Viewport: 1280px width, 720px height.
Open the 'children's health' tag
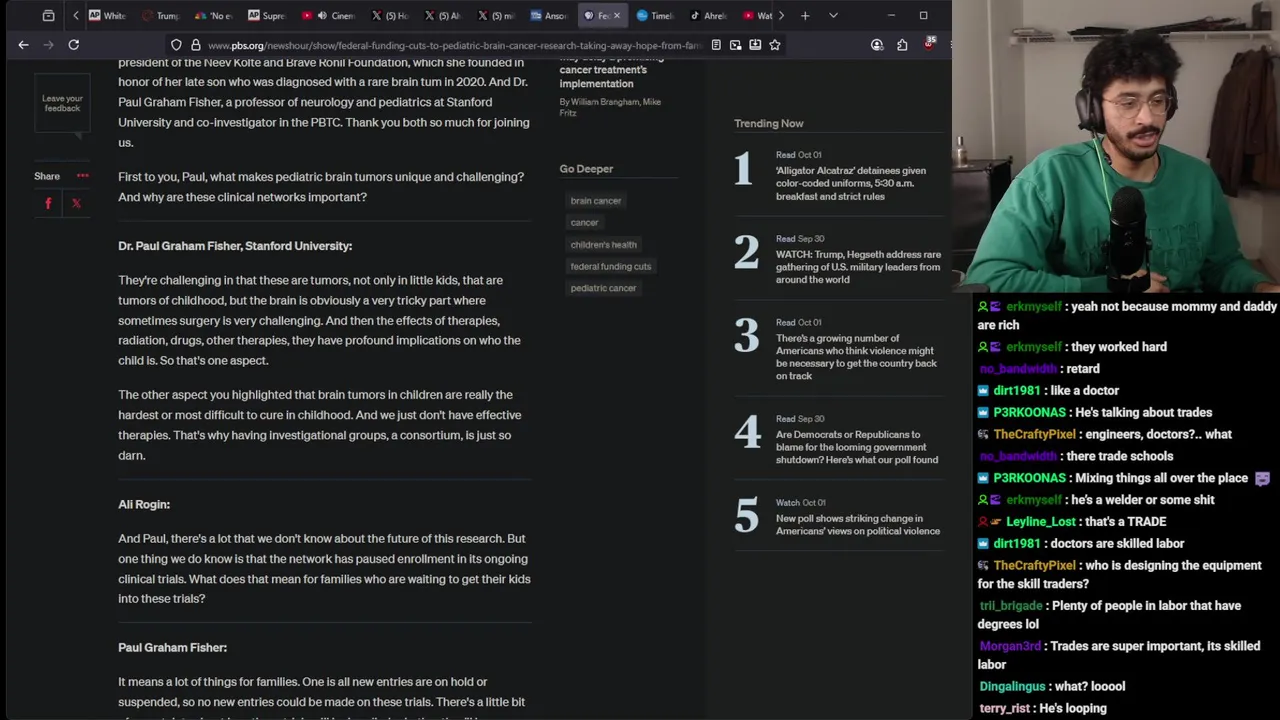pos(603,245)
